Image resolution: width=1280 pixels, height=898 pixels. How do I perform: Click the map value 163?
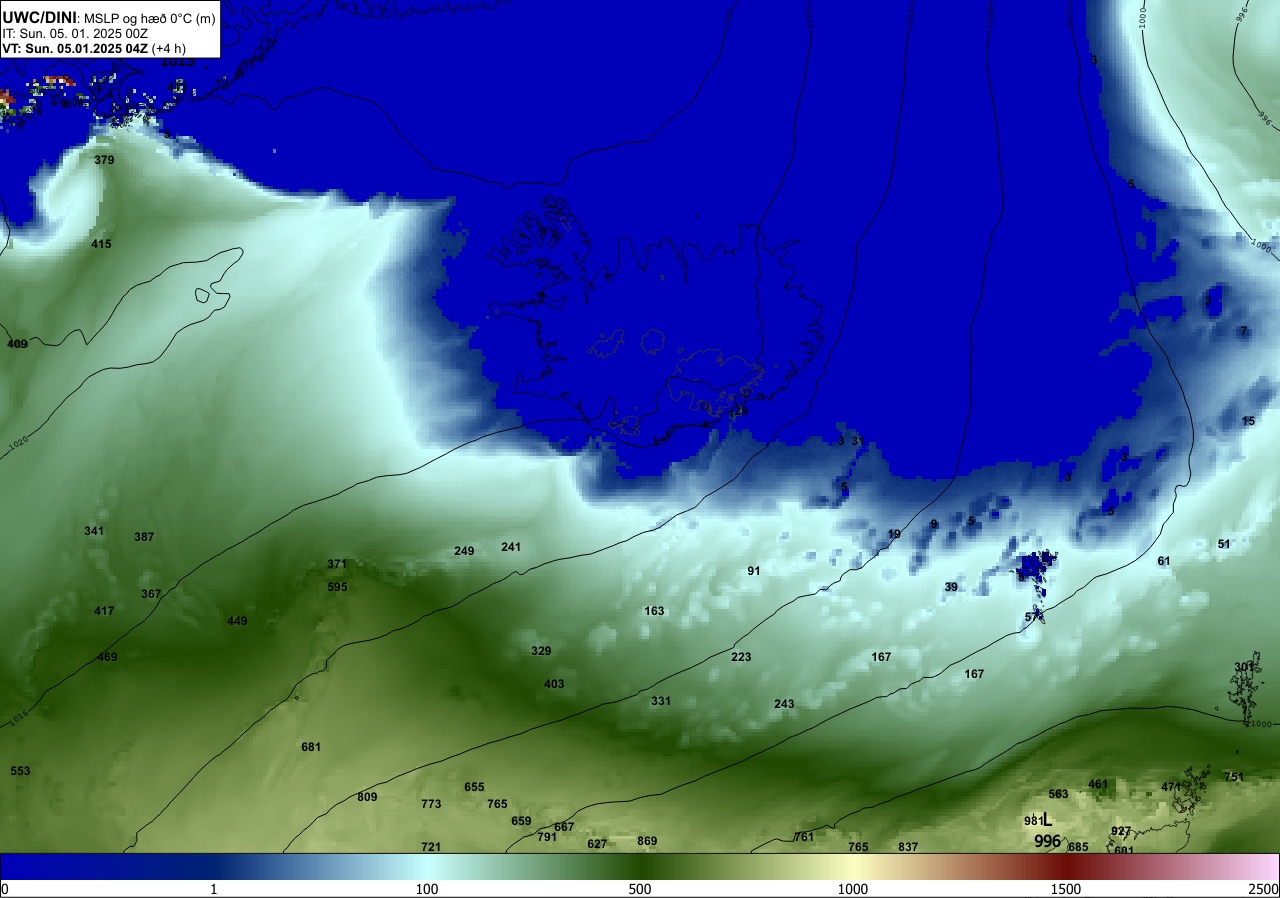tap(654, 611)
